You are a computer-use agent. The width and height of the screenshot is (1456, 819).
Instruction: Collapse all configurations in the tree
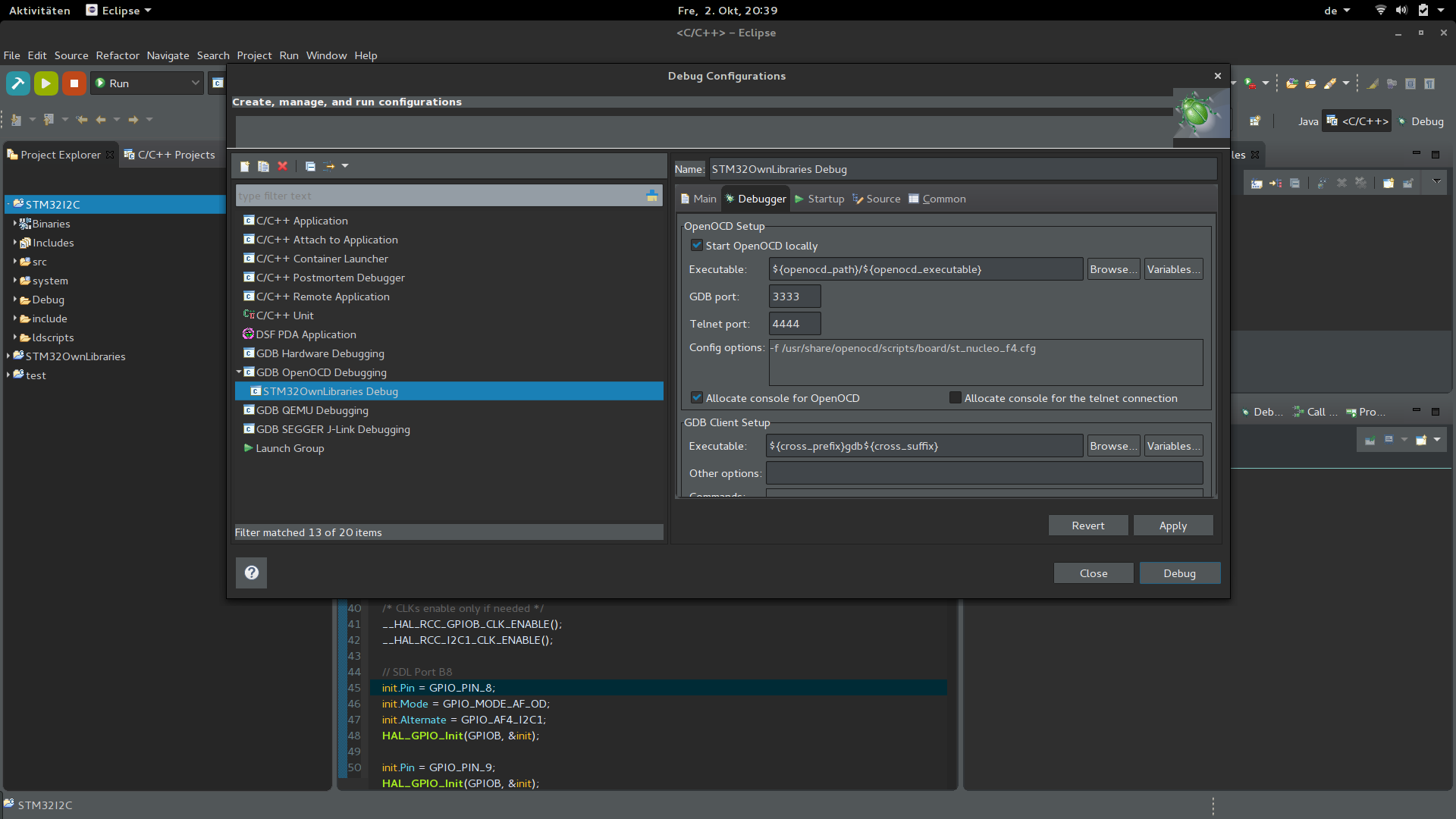click(310, 166)
